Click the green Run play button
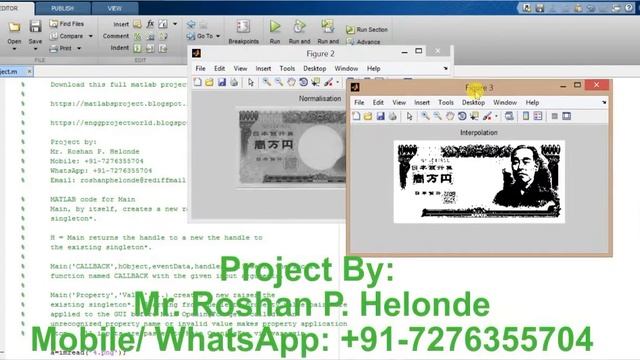This screenshot has height=360, width=640. (275, 27)
